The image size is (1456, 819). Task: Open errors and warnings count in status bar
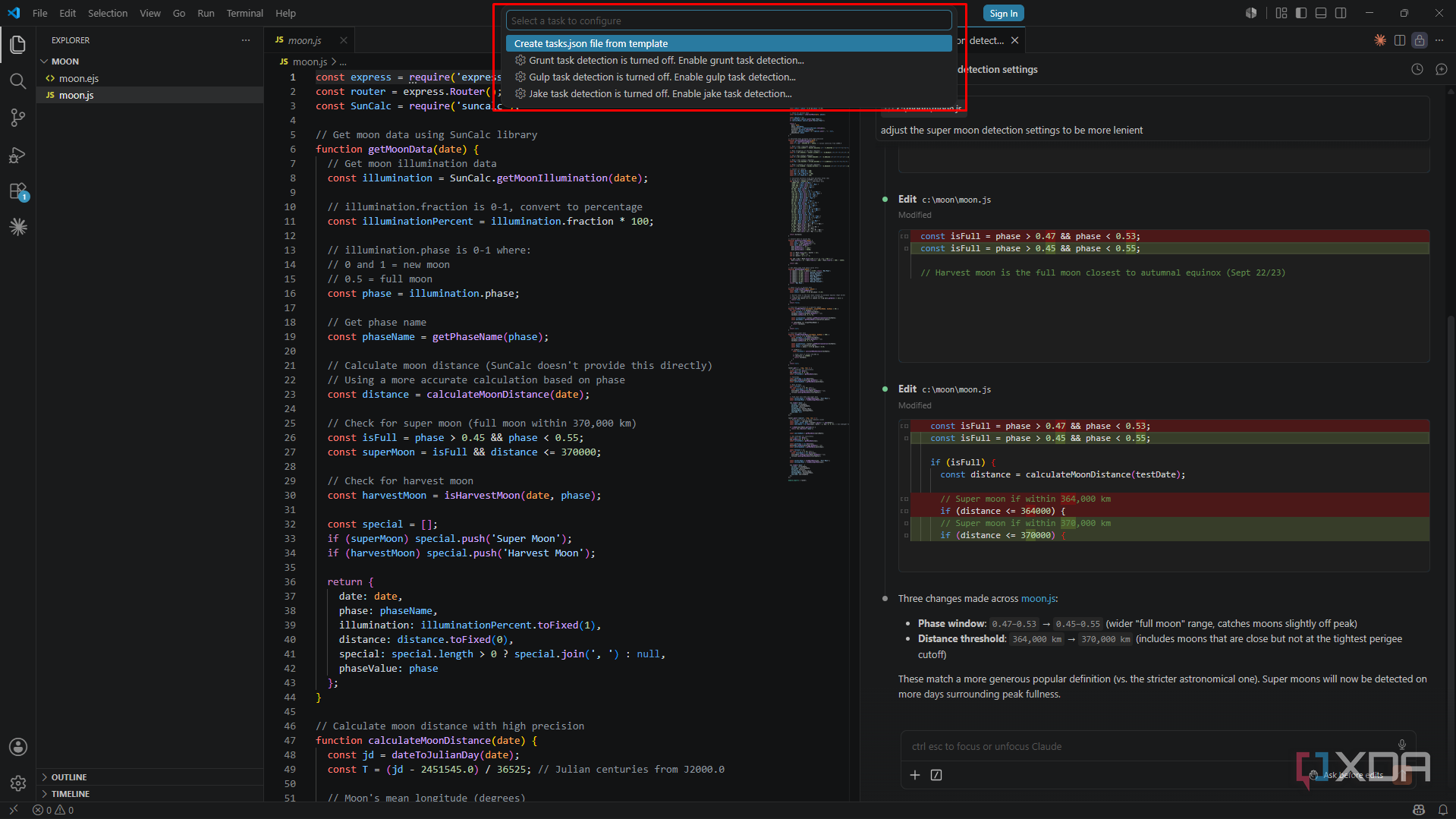pyautogui.click(x=53, y=810)
